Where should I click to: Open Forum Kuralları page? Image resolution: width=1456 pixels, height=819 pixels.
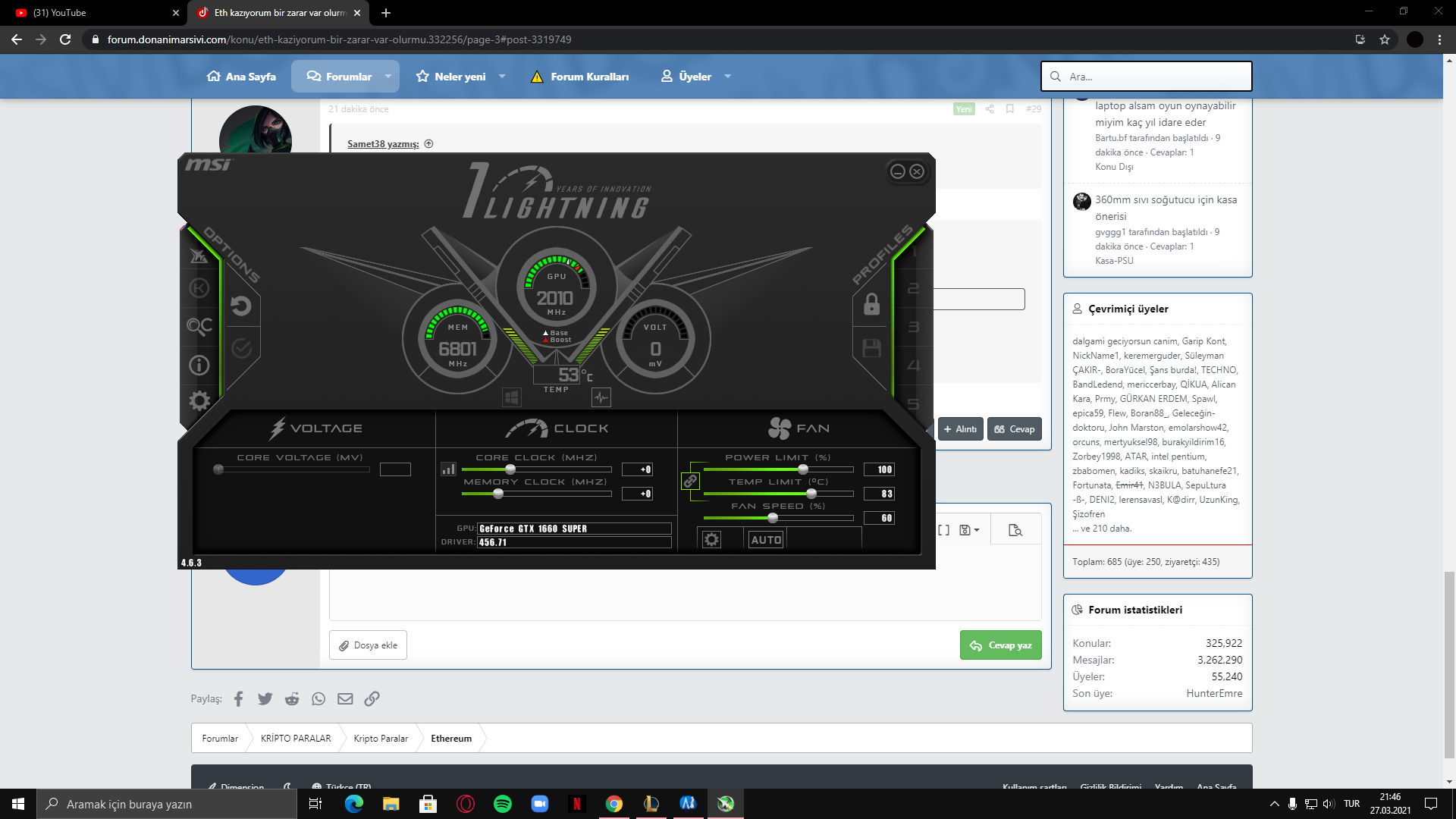click(580, 77)
